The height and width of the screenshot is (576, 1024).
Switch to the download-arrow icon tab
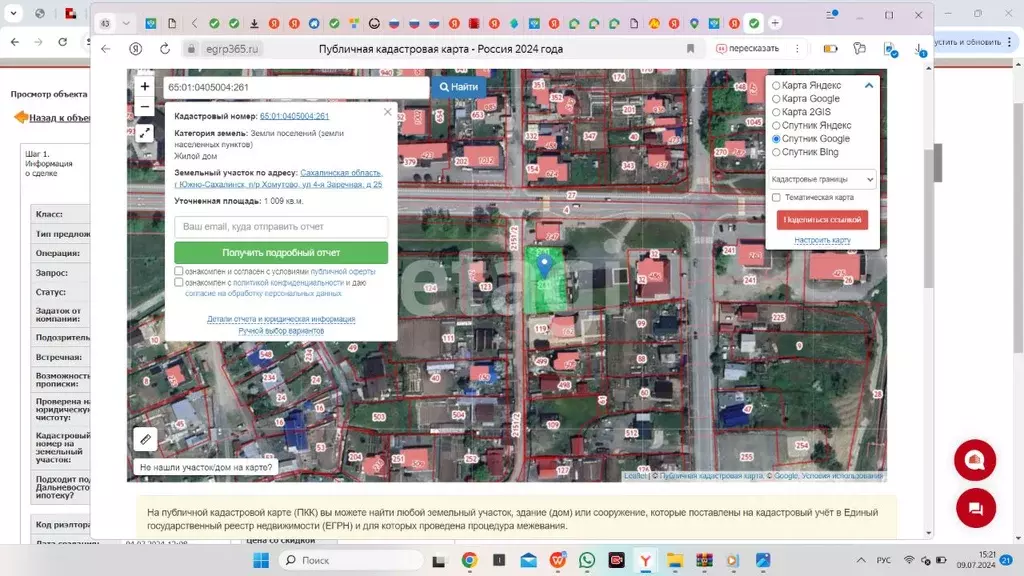click(x=254, y=24)
